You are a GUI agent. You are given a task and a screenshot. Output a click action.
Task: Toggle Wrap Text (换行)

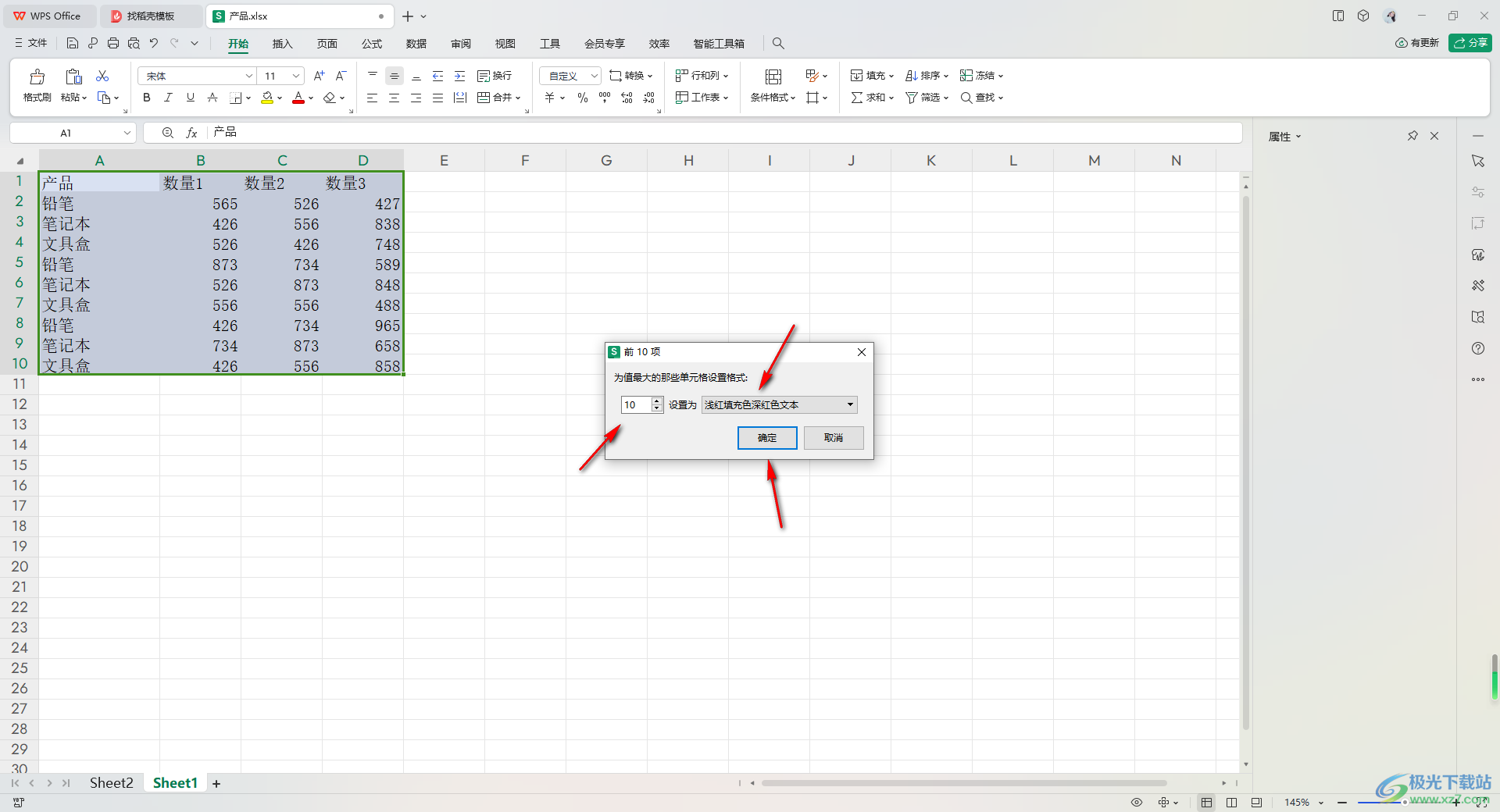pyautogui.click(x=495, y=76)
